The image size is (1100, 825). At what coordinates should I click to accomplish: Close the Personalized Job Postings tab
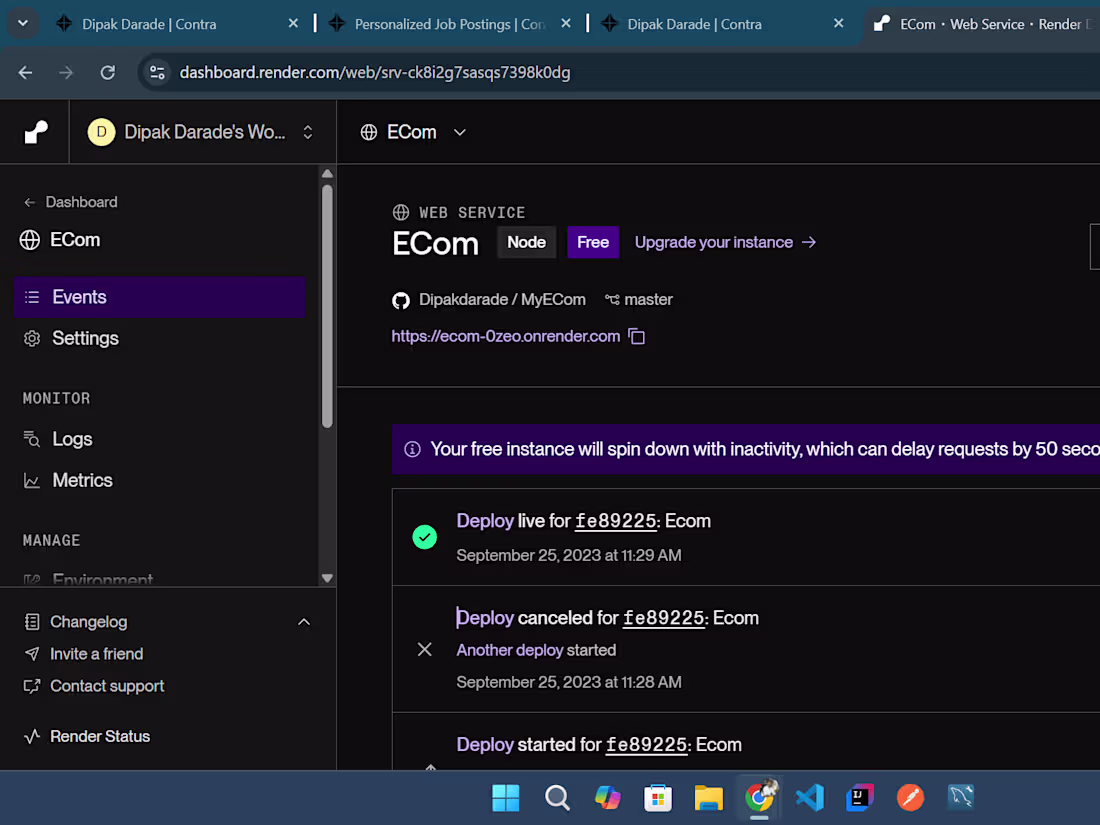[566, 23]
